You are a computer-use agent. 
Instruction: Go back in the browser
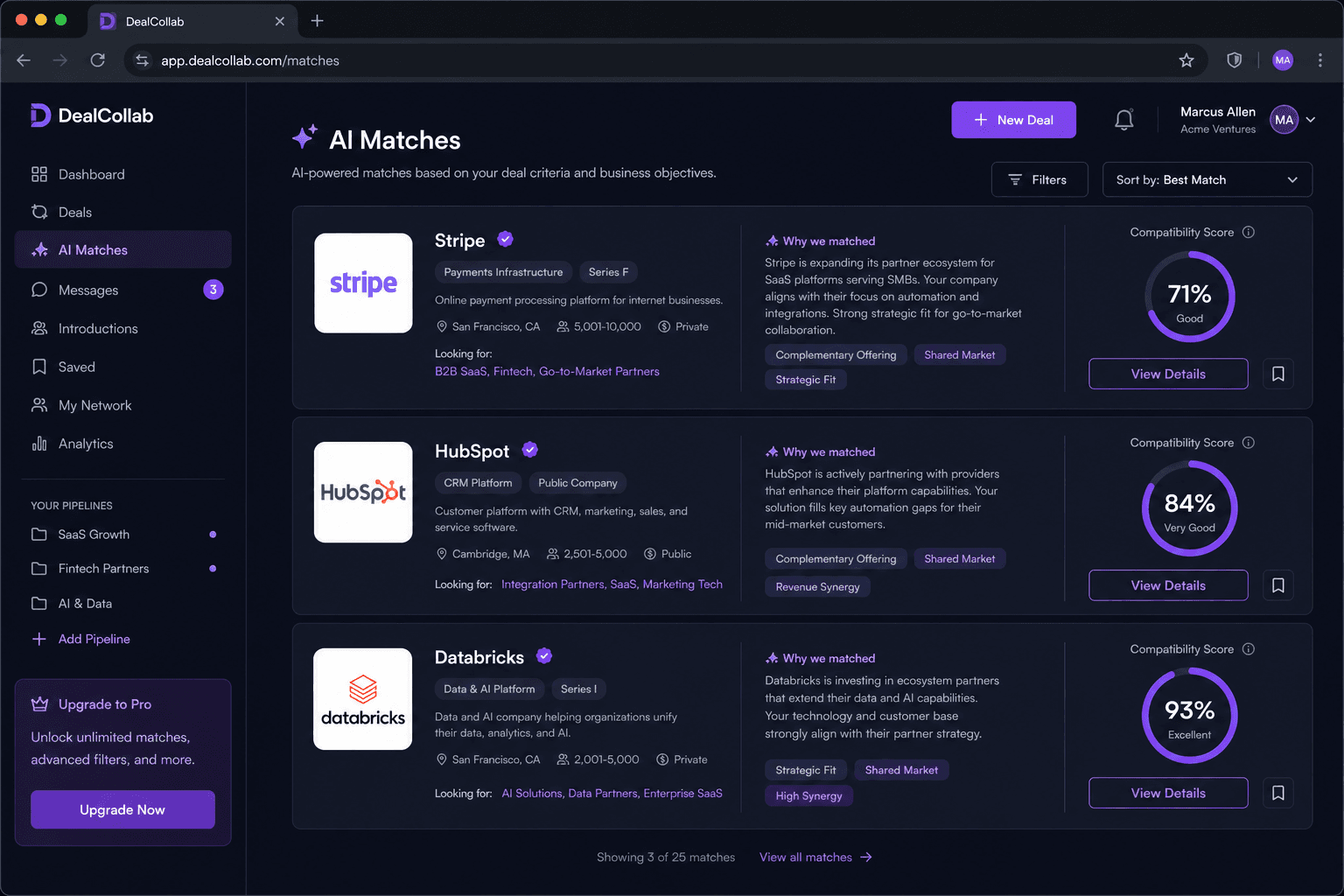[24, 60]
